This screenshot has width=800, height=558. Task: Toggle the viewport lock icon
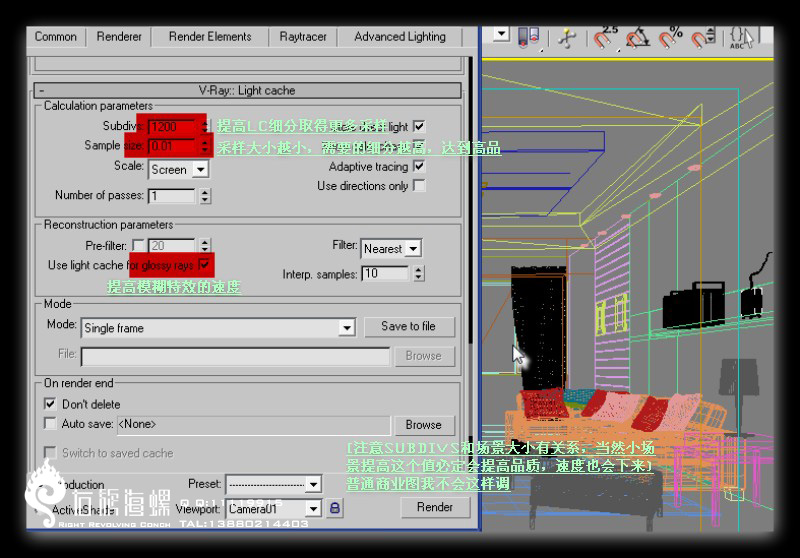click(335, 508)
